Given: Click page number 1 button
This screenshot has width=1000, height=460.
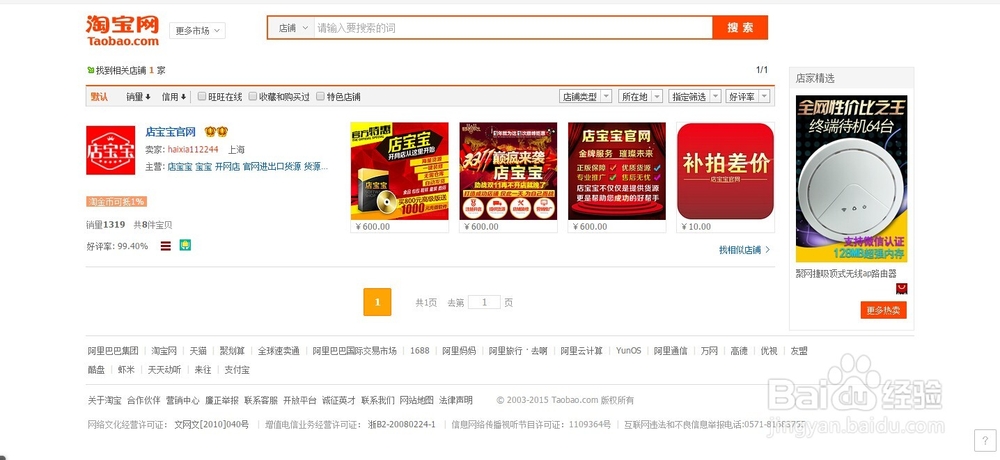Looking at the screenshot, I should (377, 302).
